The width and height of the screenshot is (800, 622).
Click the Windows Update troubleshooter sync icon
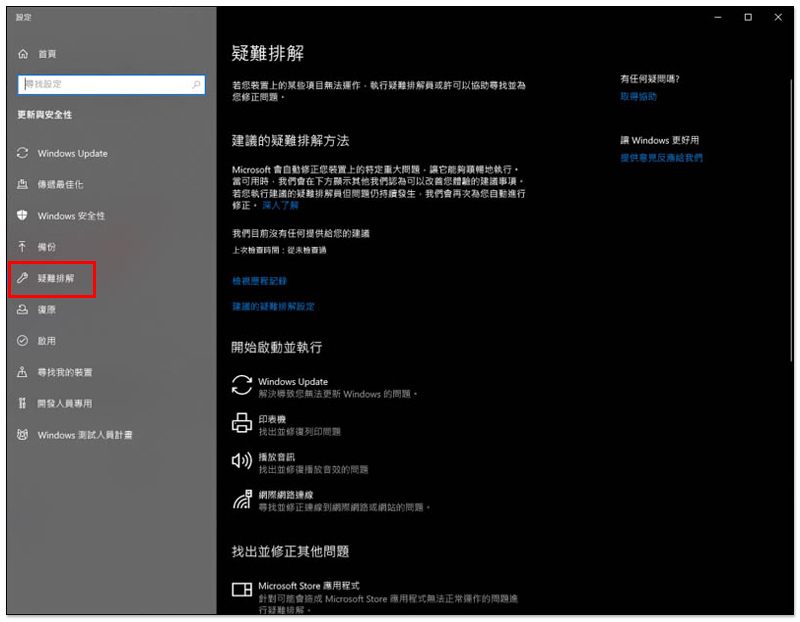click(242, 385)
